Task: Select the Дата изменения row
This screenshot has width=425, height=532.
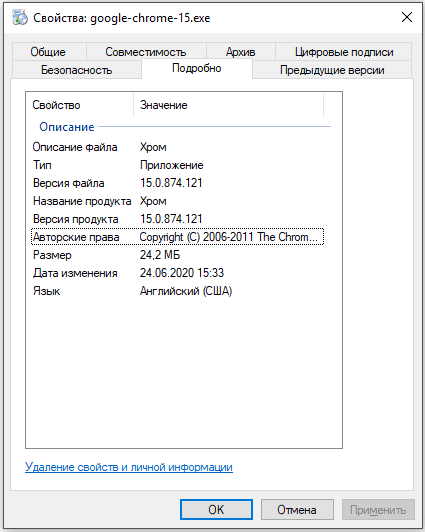Action: 178,273
